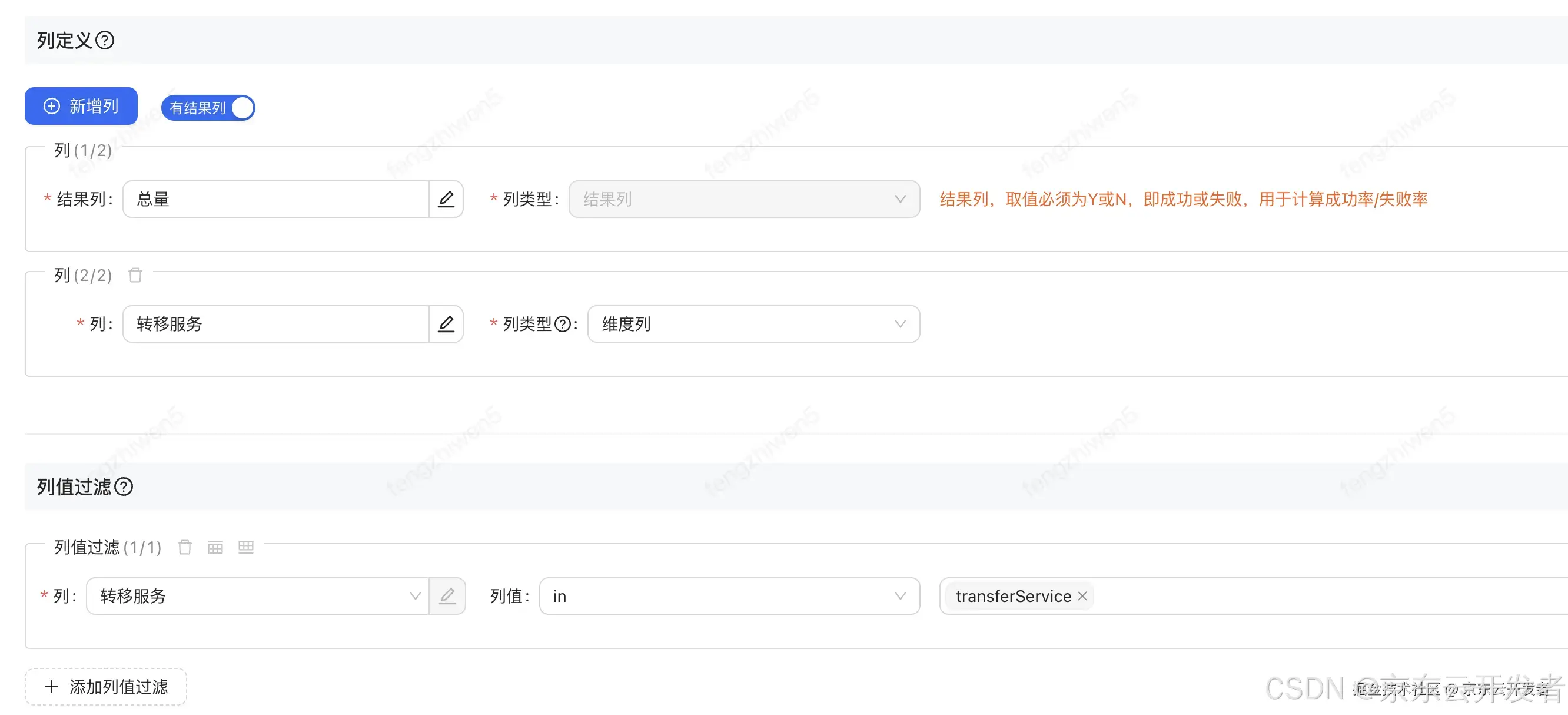Delete column 2/2 via trash icon
The image size is (1568, 715).
(x=135, y=275)
